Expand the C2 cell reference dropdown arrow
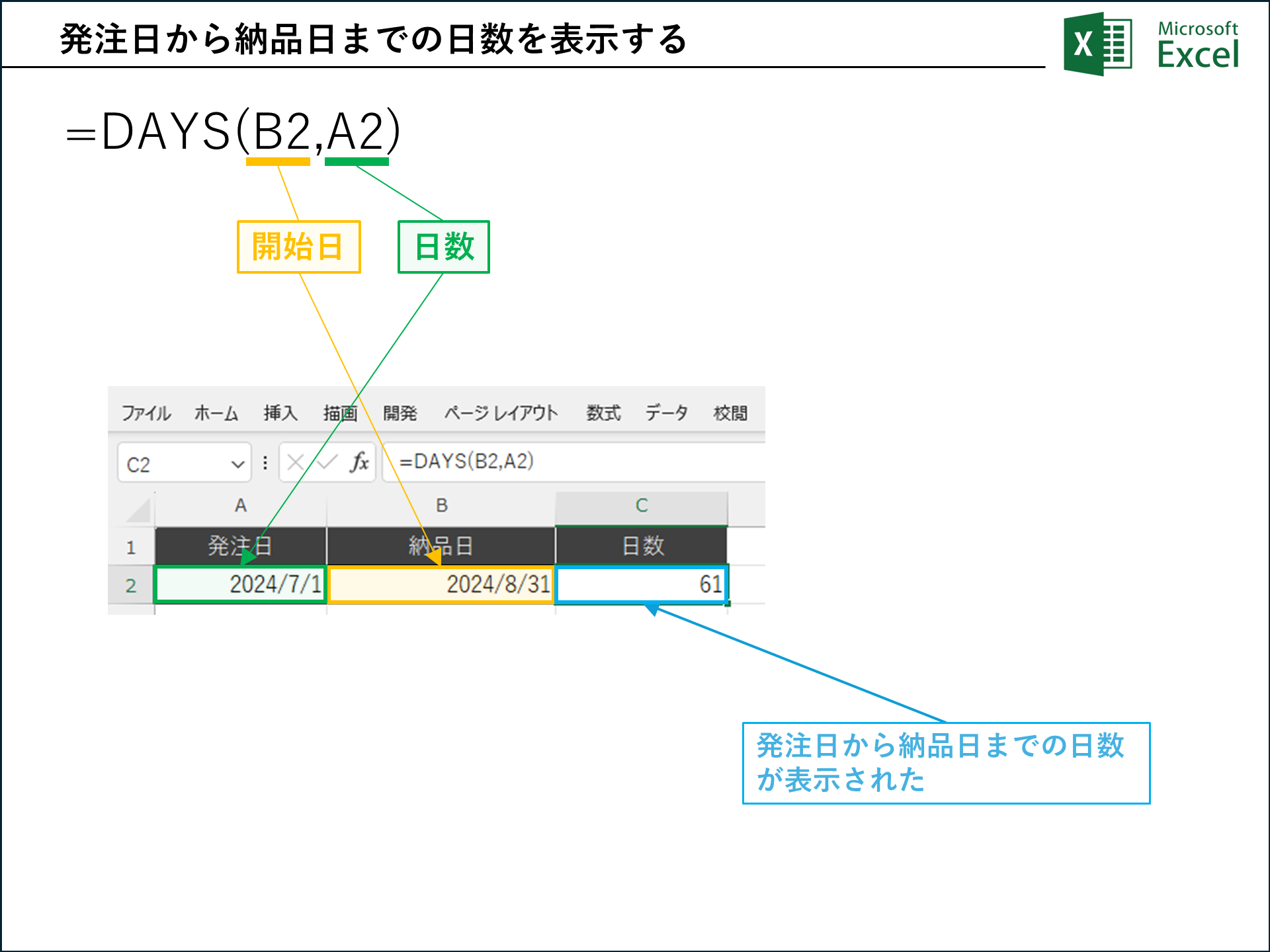The image size is (1270, 952). pyautogui.click(x=238, y=463)
